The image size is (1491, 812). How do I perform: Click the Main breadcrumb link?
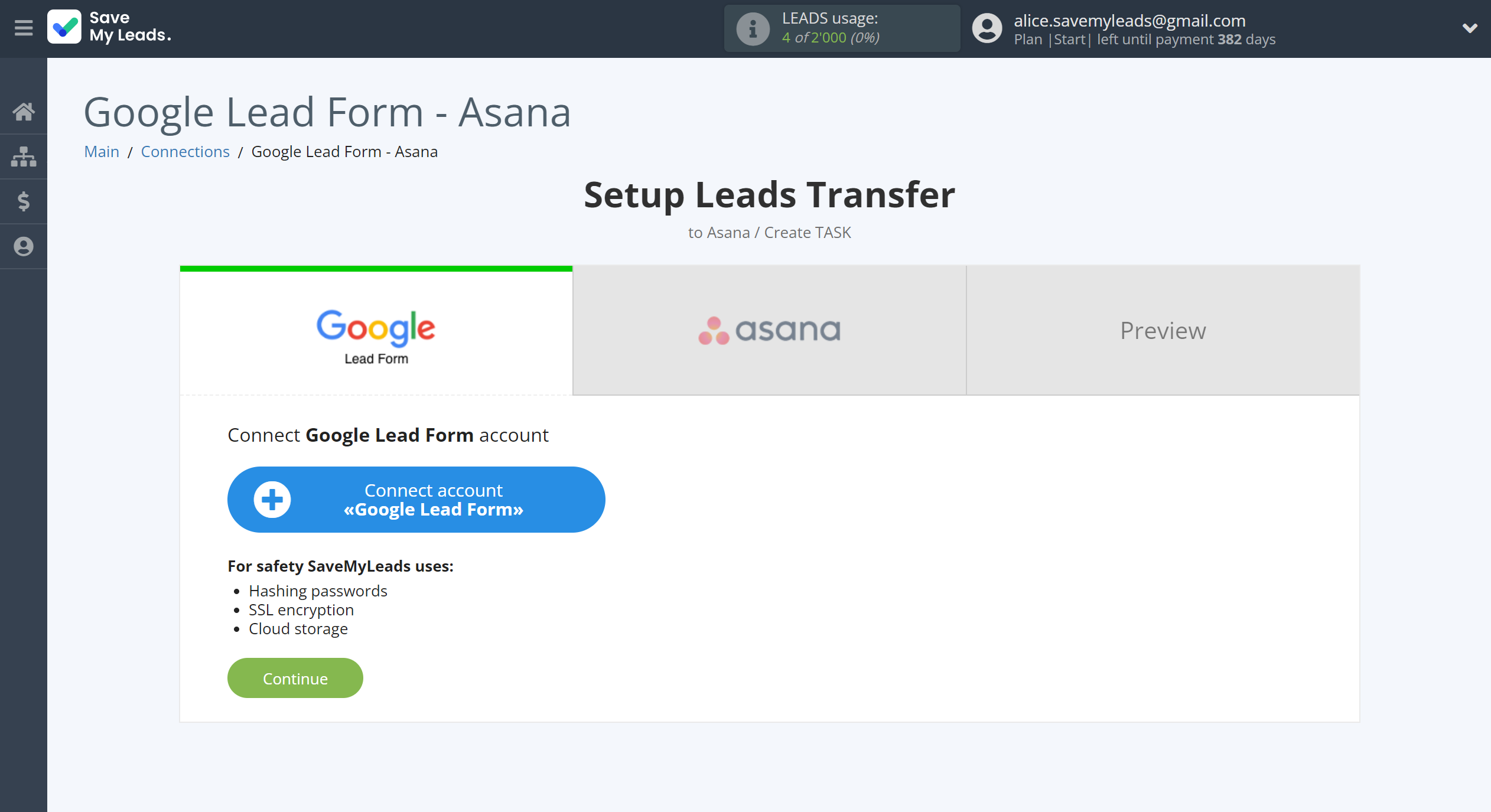[x=100, y=151]
